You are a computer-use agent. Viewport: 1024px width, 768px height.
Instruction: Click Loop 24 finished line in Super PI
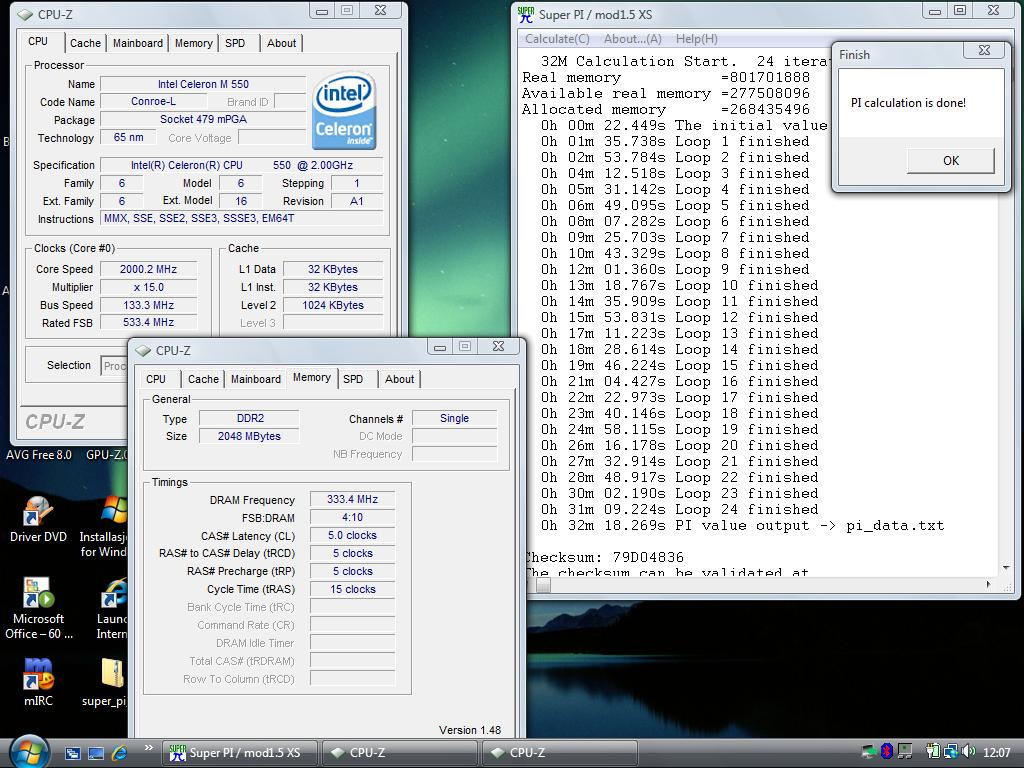pyautogui.click(x=679, y=509)
